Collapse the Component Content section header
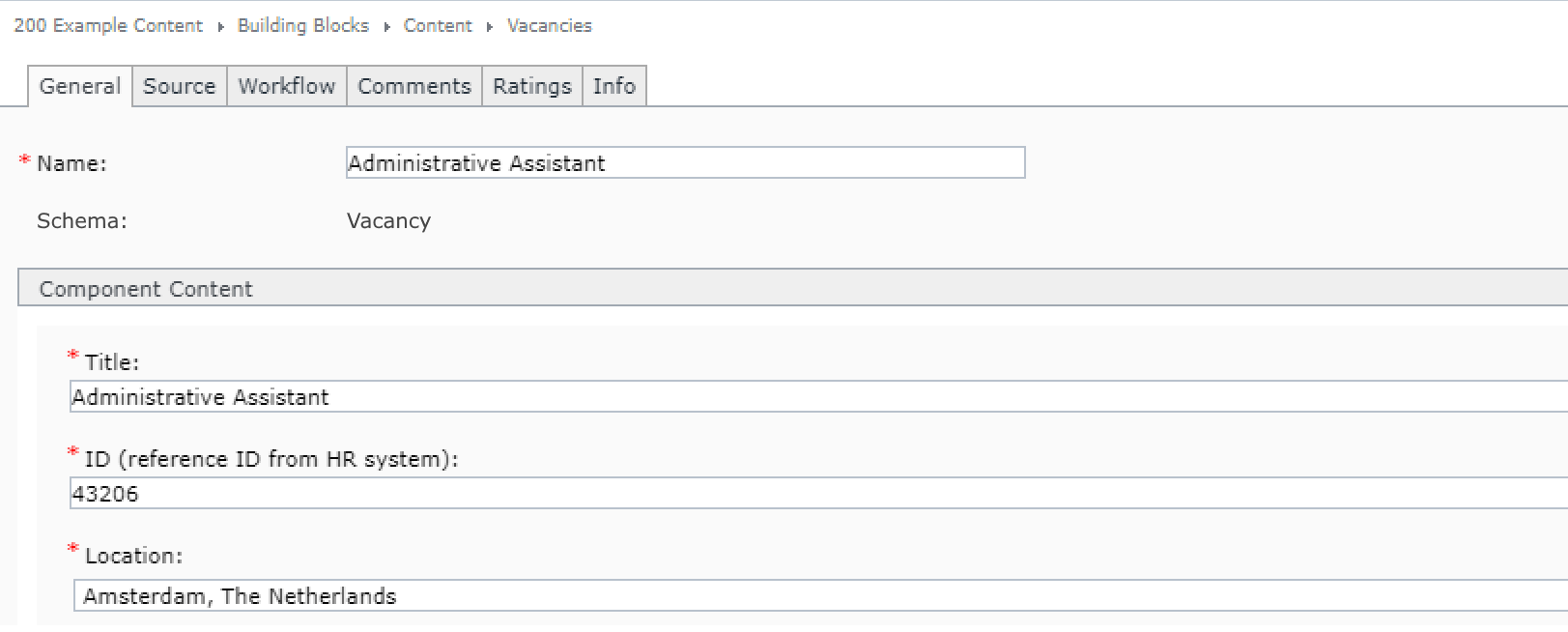 click(x=792, y=288)
